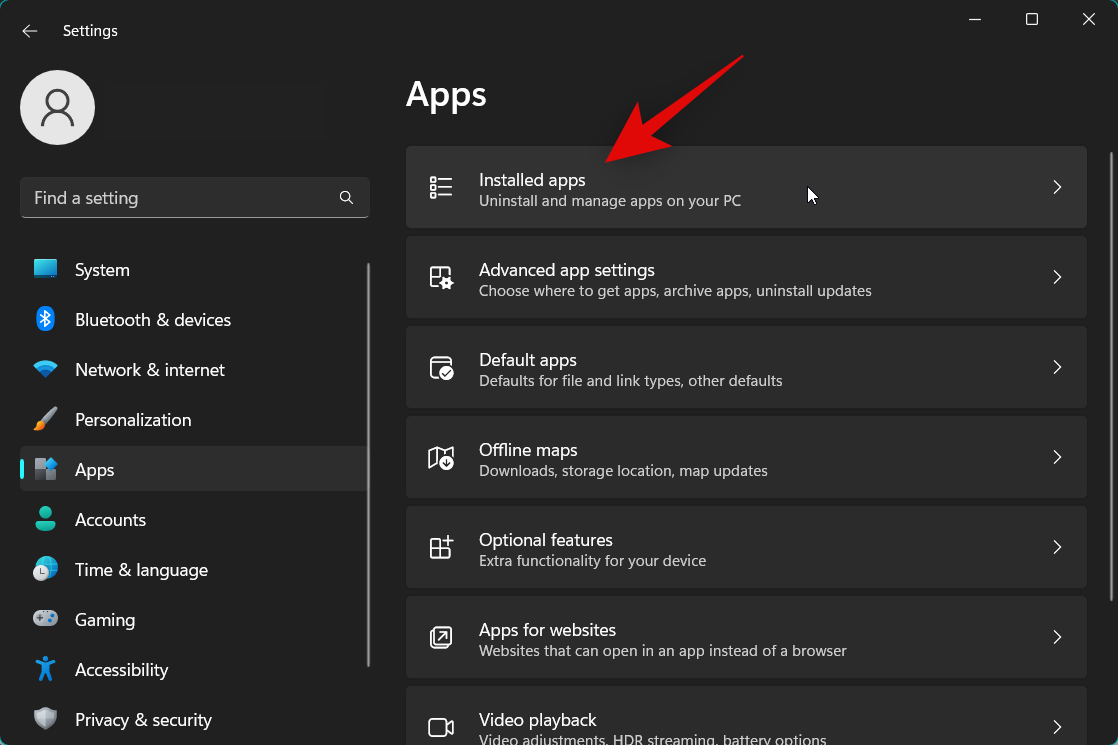Open Personalization via the paintbrush icon
The image size is (1118, 745).
tap(46, 419)
